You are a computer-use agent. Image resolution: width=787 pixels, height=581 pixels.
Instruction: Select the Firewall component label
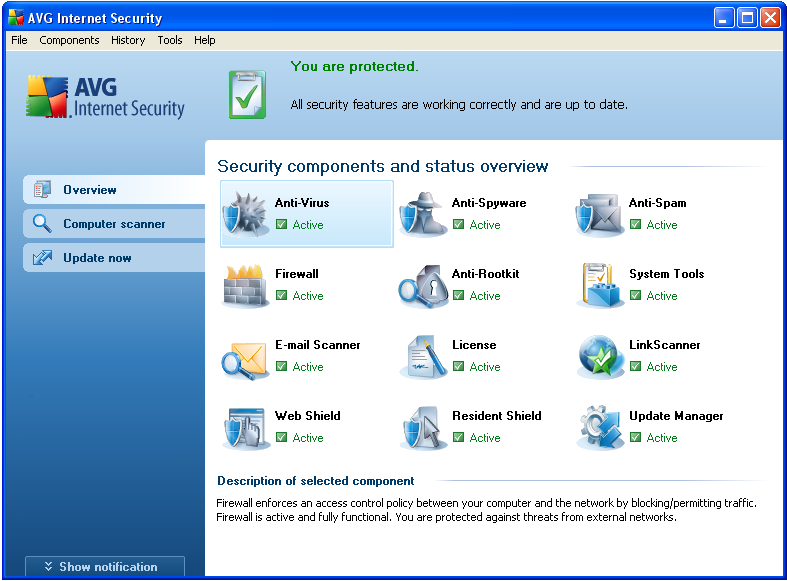[297, 273]
